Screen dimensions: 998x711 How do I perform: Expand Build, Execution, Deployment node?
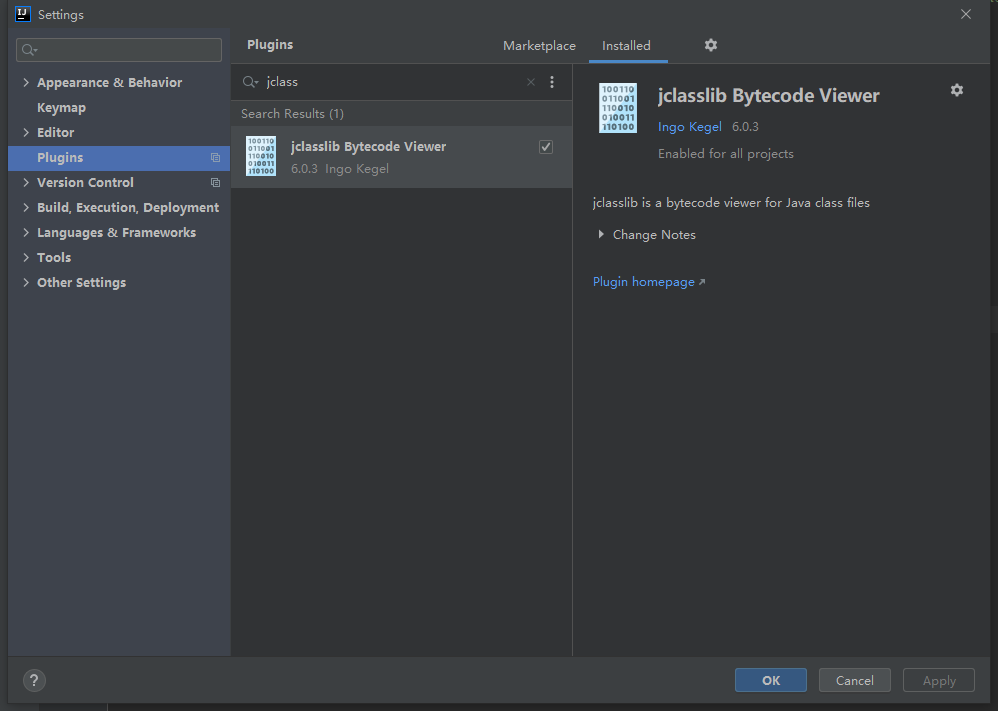[x=26, y=208]
